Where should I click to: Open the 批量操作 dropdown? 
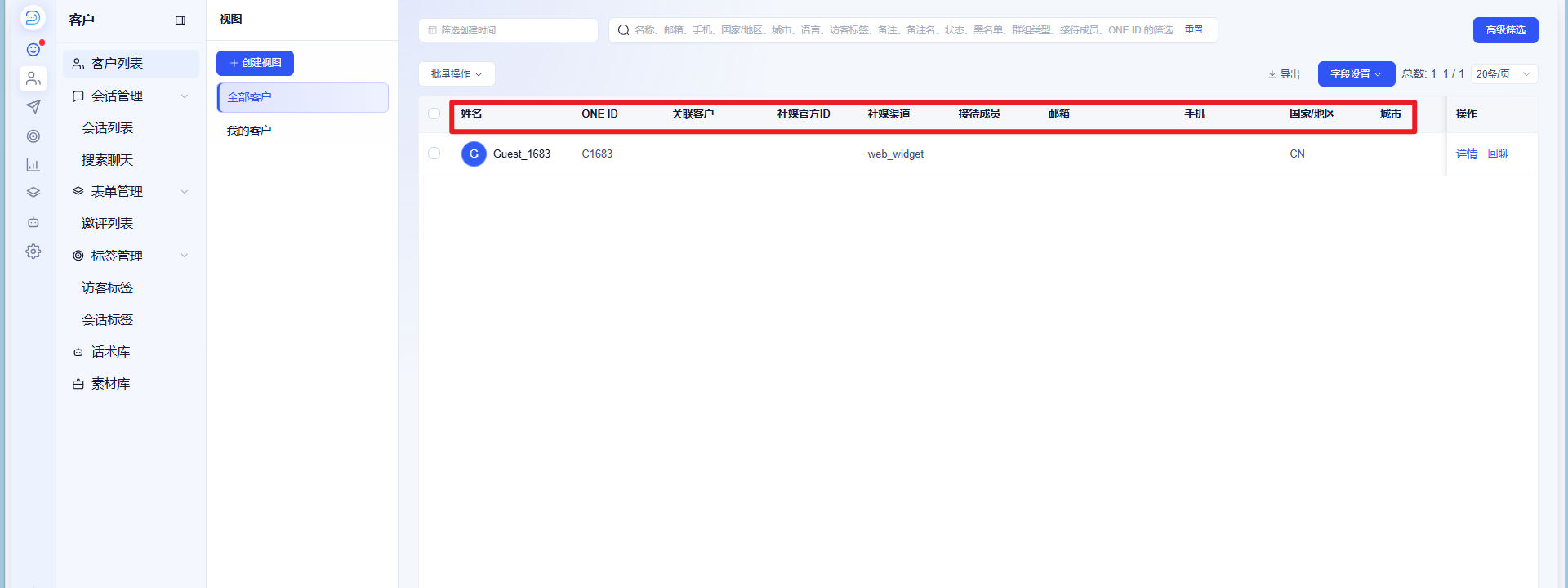point(457,74)
